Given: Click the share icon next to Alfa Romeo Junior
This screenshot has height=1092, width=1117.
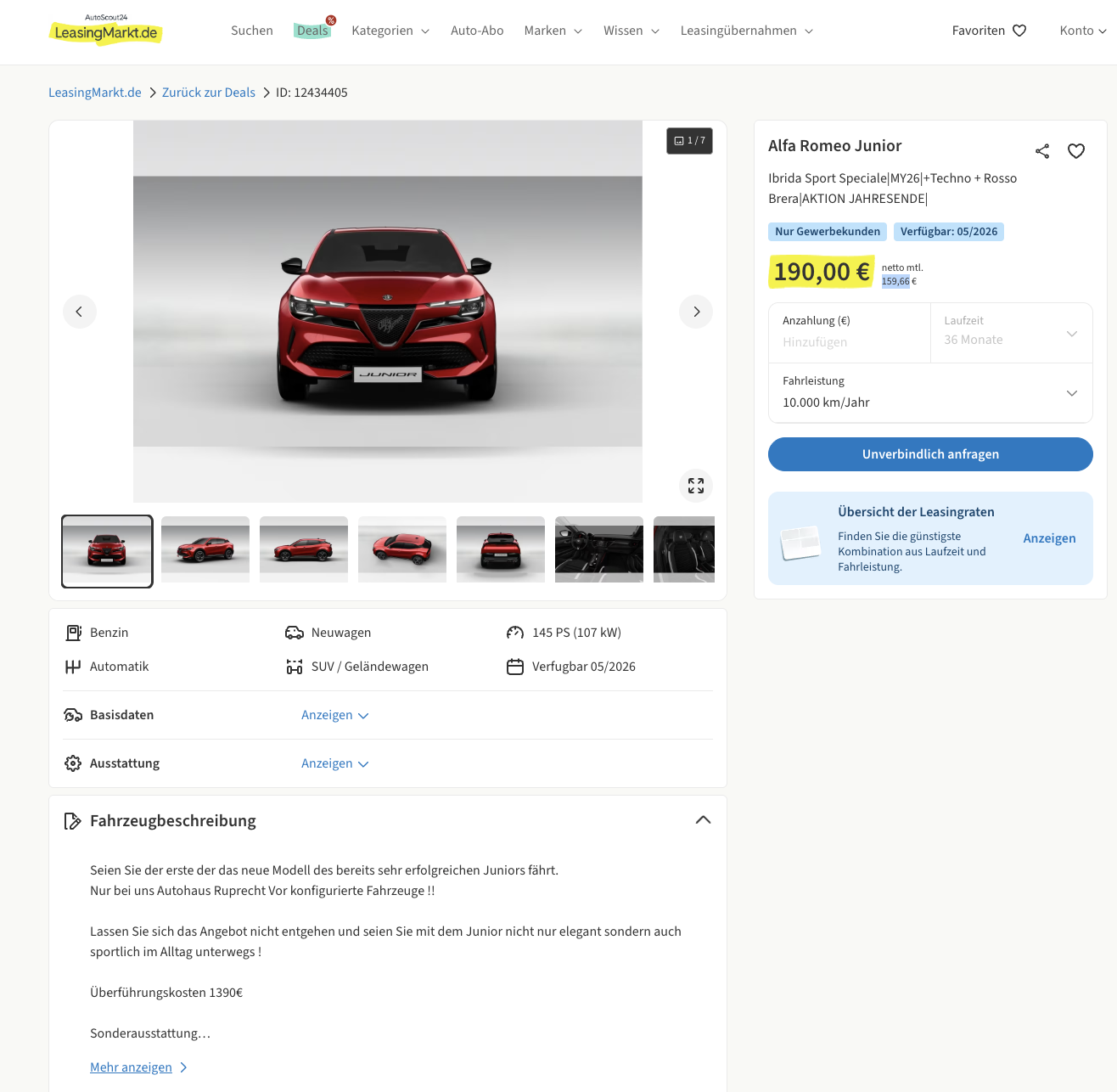Looking at the screenshot, I should point(1042,151).
